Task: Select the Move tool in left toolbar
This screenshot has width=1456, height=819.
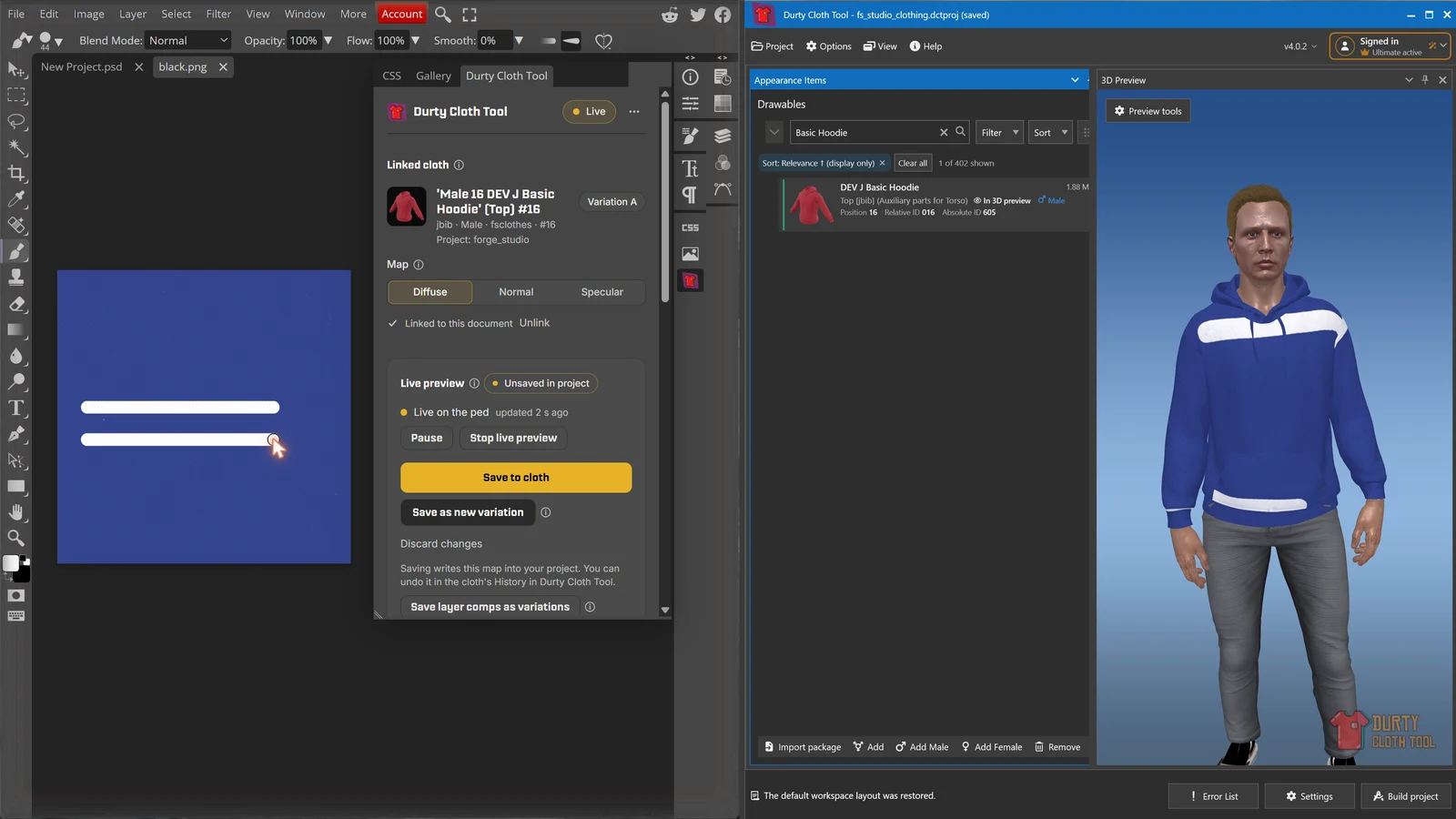Action: pyautogui.click(x=16, y=69)
